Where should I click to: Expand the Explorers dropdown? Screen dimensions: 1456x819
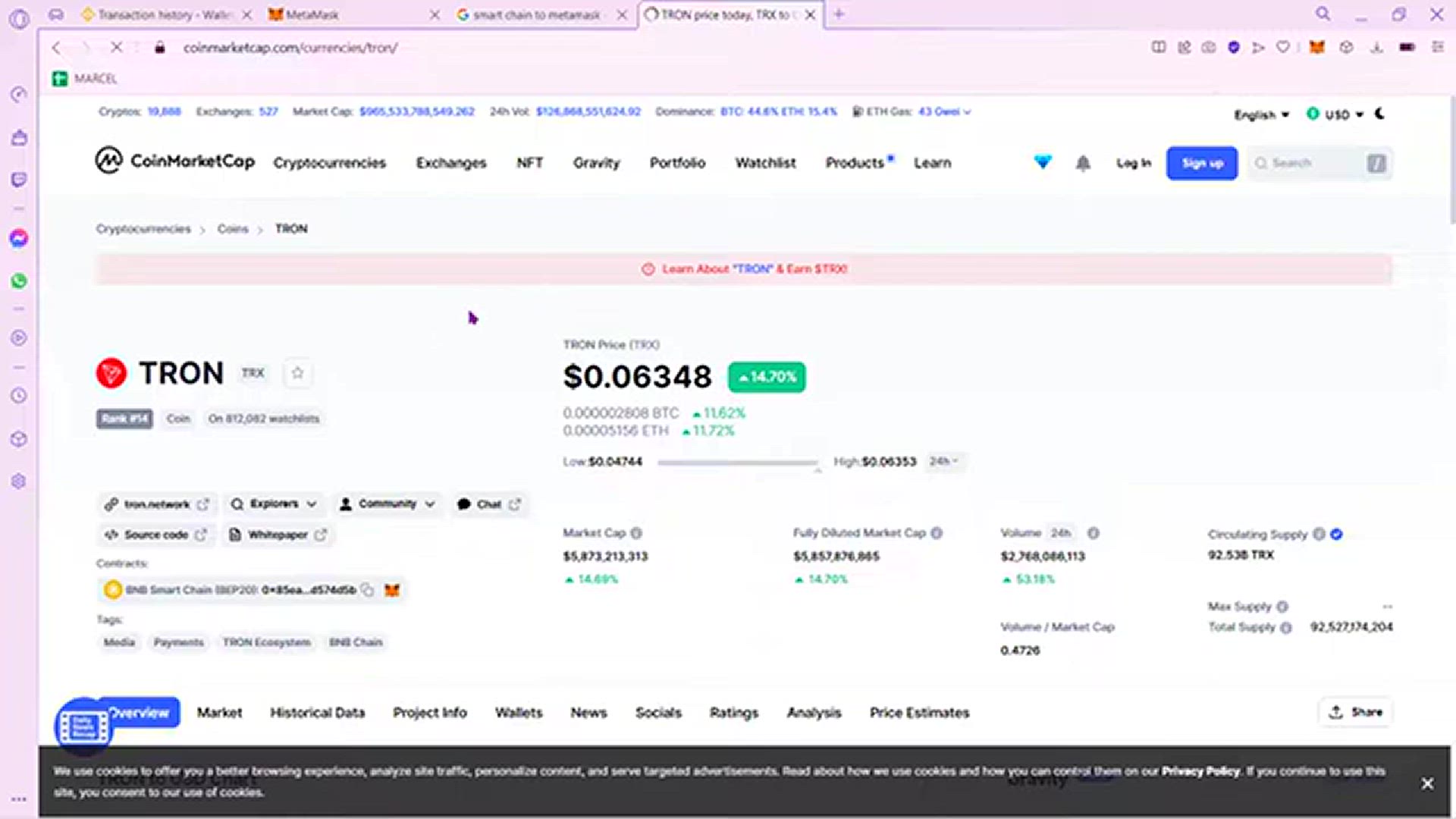click(274, 504)
